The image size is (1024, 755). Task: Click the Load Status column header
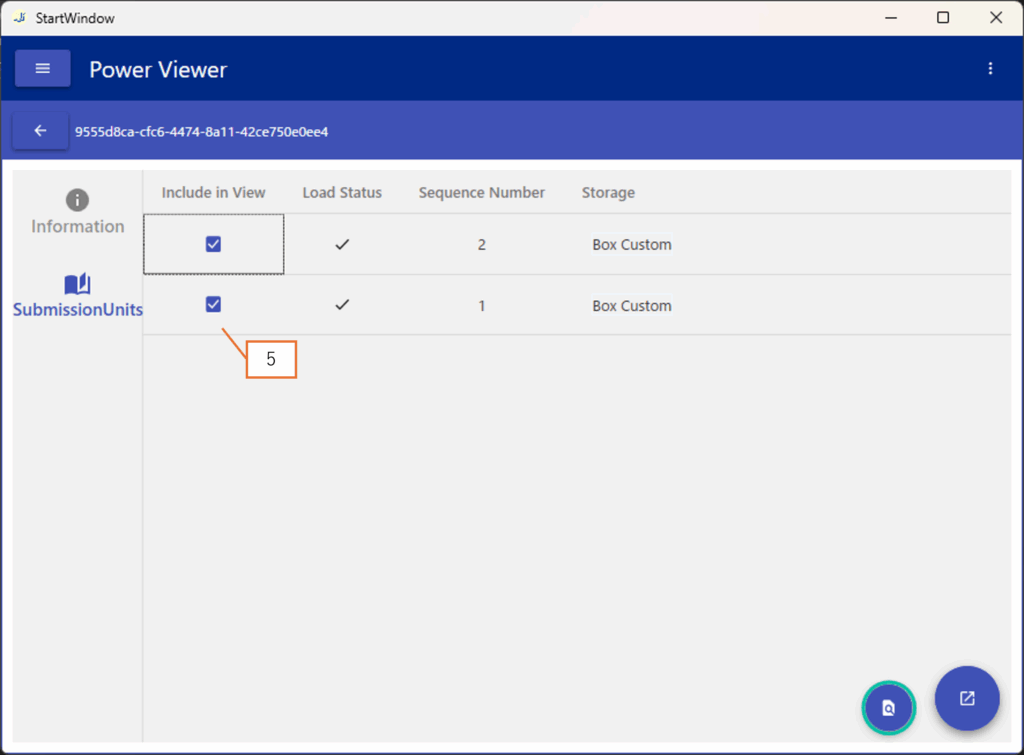(x=342, y=192)
